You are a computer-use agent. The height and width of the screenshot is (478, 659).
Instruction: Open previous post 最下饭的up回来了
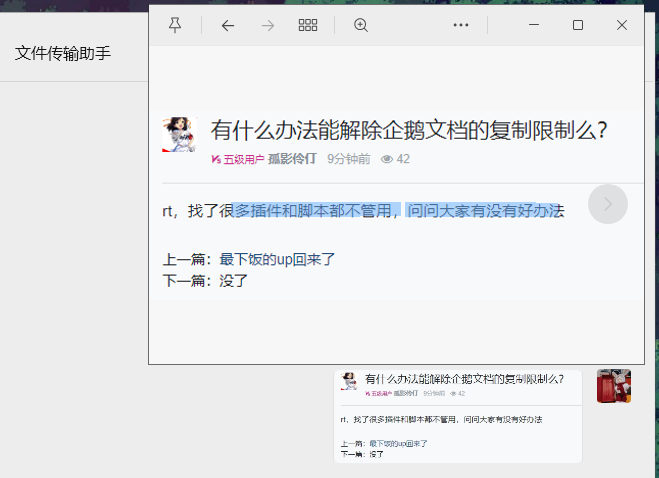pyautogui.click(x=277, y=259)
